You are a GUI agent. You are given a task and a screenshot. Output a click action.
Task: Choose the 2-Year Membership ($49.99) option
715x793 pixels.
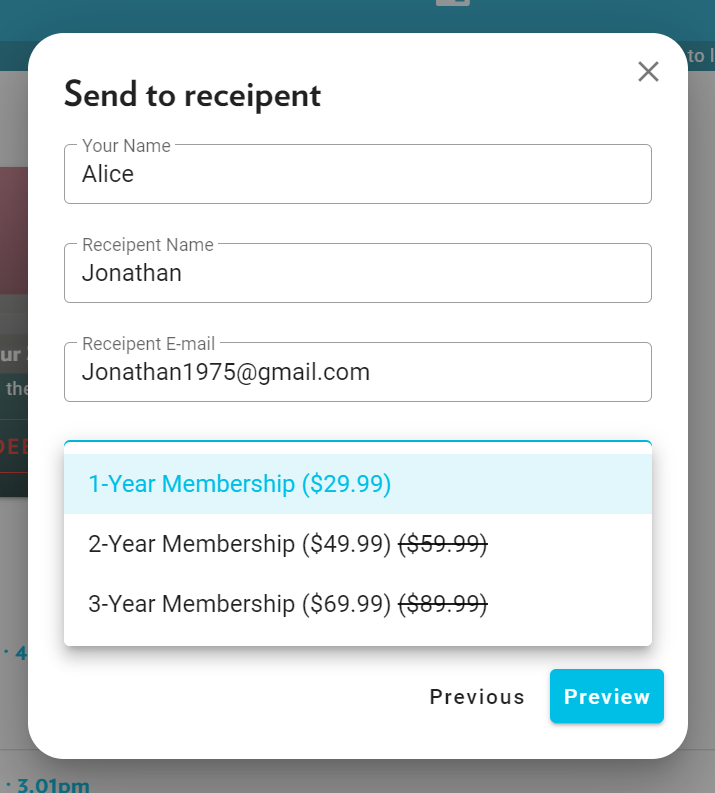tap(358, 544)
